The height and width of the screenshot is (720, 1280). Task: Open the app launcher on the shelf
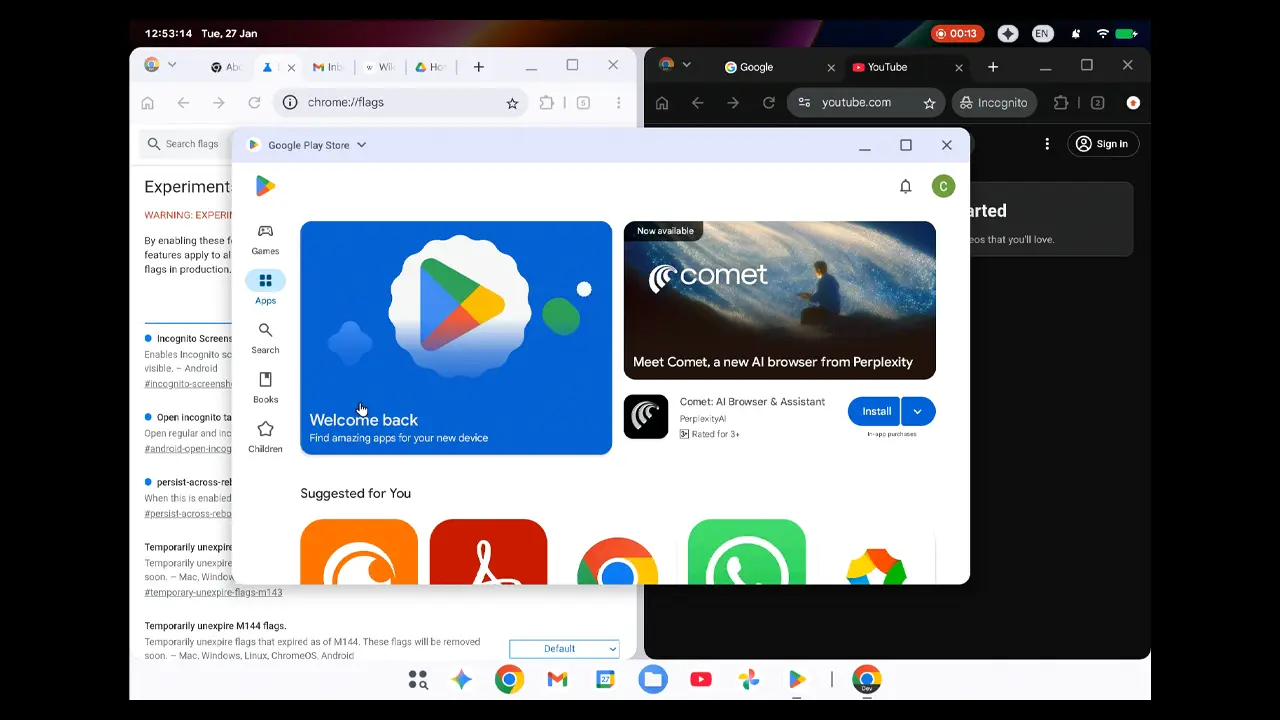(x=418, y=679)
